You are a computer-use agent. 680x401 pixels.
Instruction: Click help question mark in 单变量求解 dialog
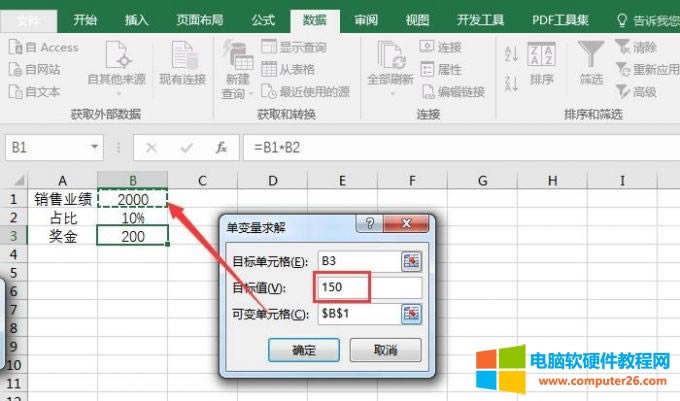coord(369,223)
